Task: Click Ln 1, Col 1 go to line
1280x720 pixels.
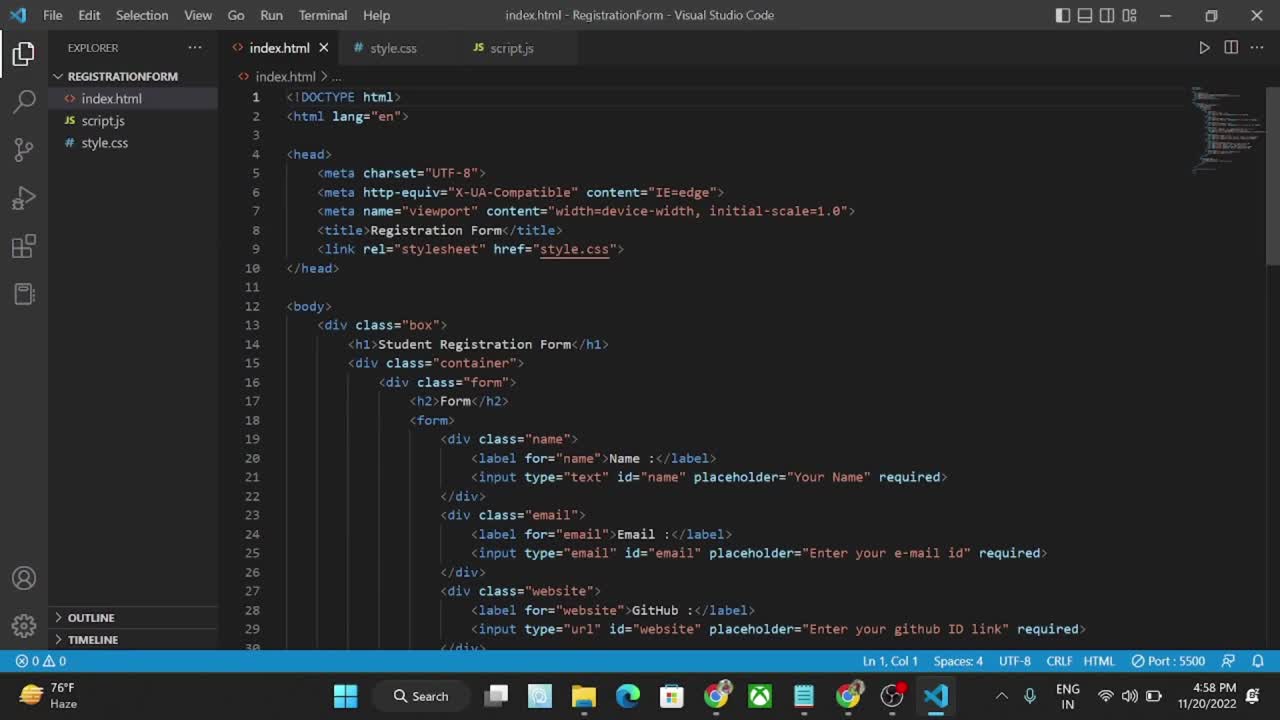Action: [890, 661]
